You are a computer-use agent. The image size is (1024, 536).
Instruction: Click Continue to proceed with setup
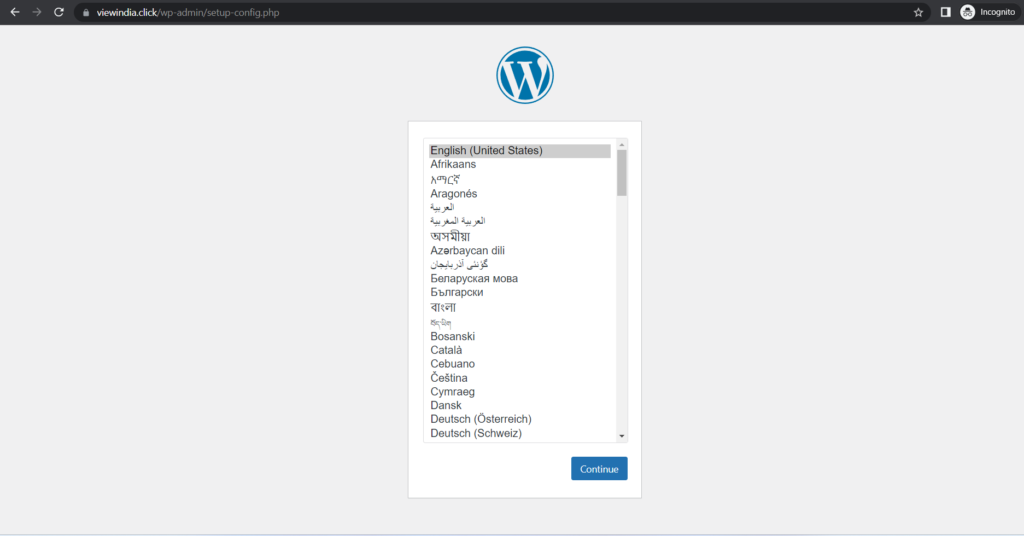click(599, 469)
